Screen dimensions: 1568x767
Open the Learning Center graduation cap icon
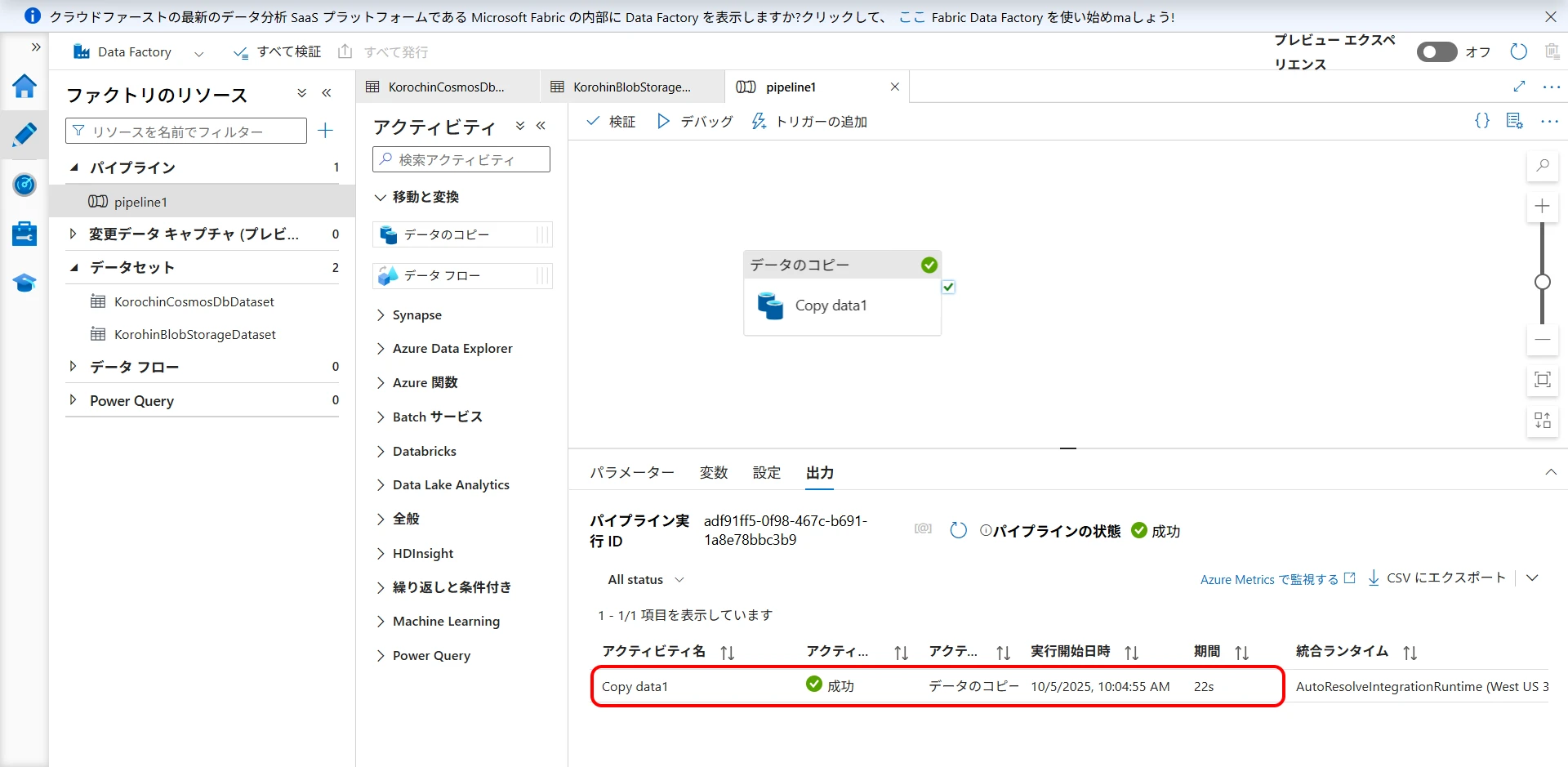click(x=24, y=283)
